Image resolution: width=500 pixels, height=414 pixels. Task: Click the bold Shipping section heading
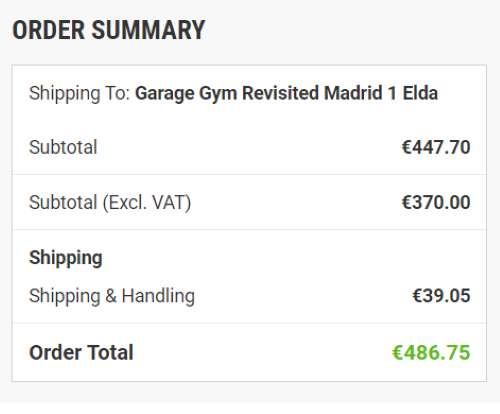(x=66, y=258)
